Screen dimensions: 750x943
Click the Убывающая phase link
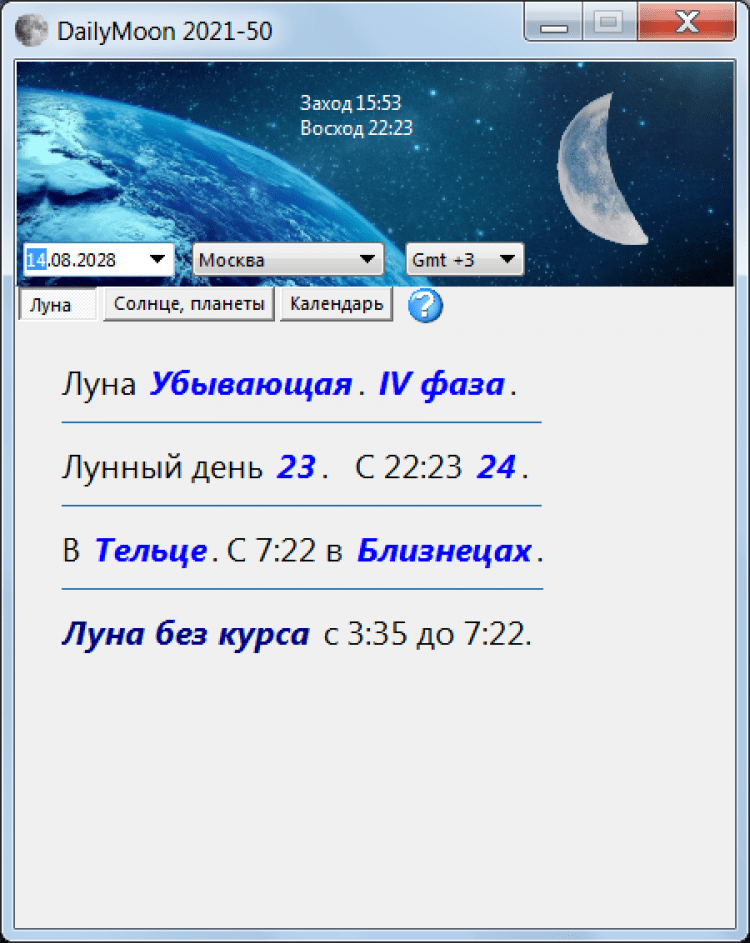pos(251,384)
